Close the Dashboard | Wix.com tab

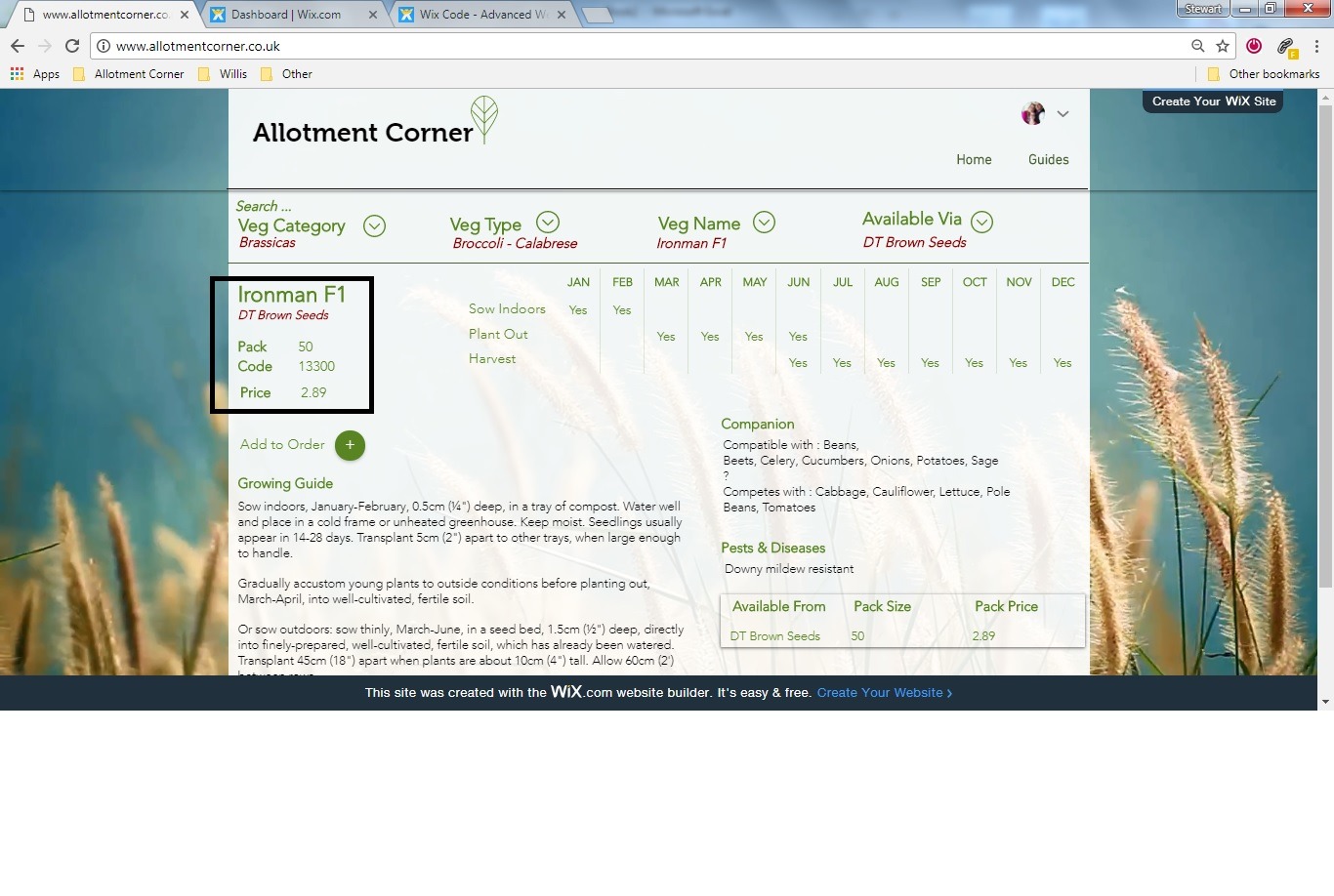tap(373, 15)
